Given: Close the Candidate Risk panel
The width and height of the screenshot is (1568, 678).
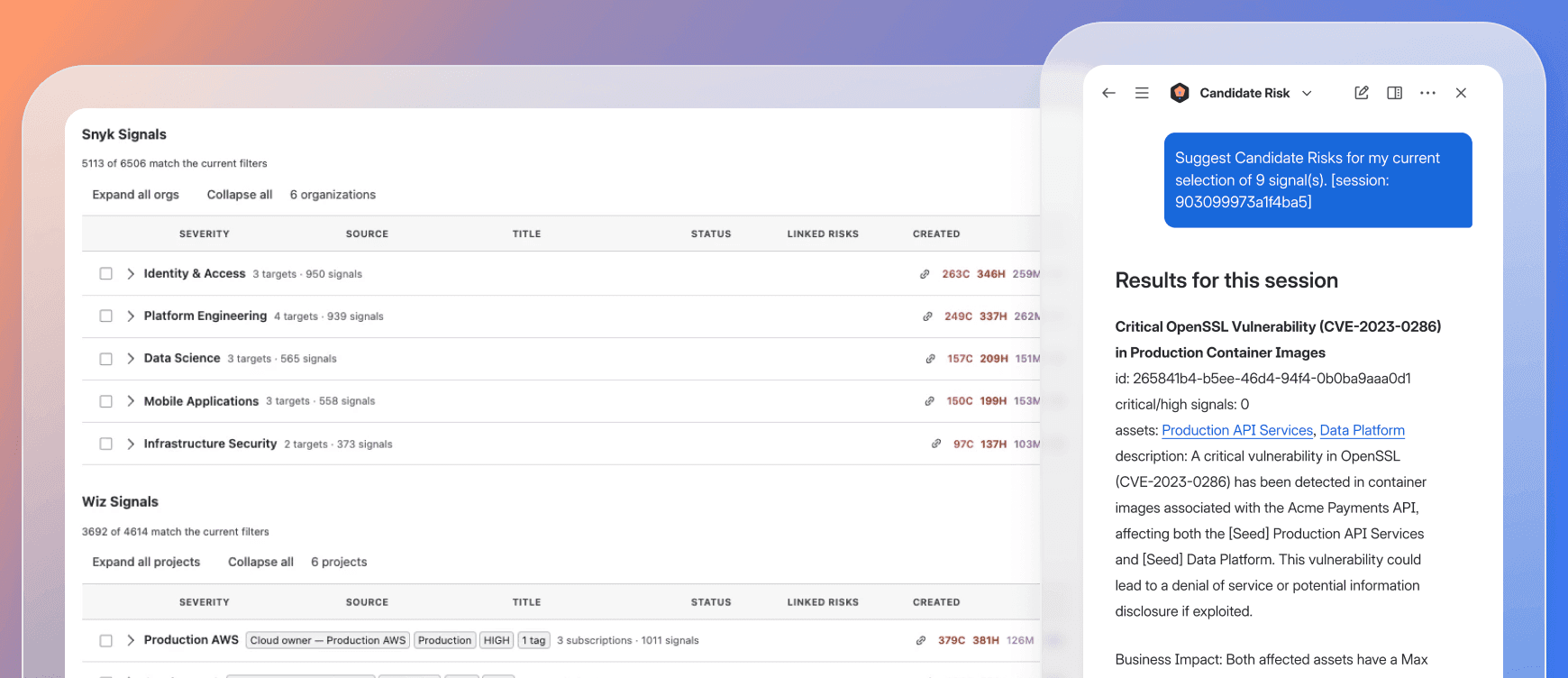Looking at the screenshot, I should tap(1461, 93).
